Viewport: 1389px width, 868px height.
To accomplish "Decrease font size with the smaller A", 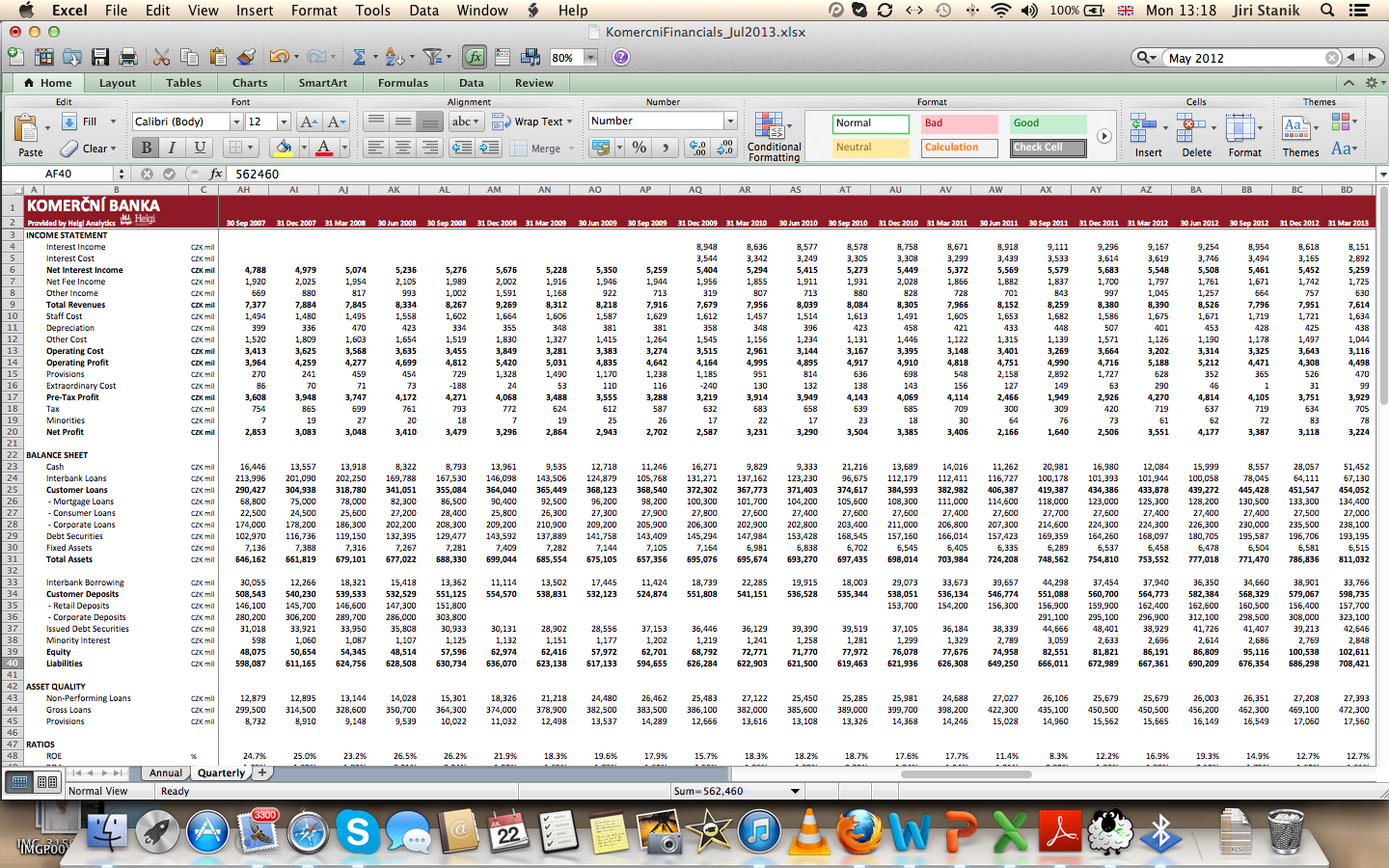I will [336, 122].
